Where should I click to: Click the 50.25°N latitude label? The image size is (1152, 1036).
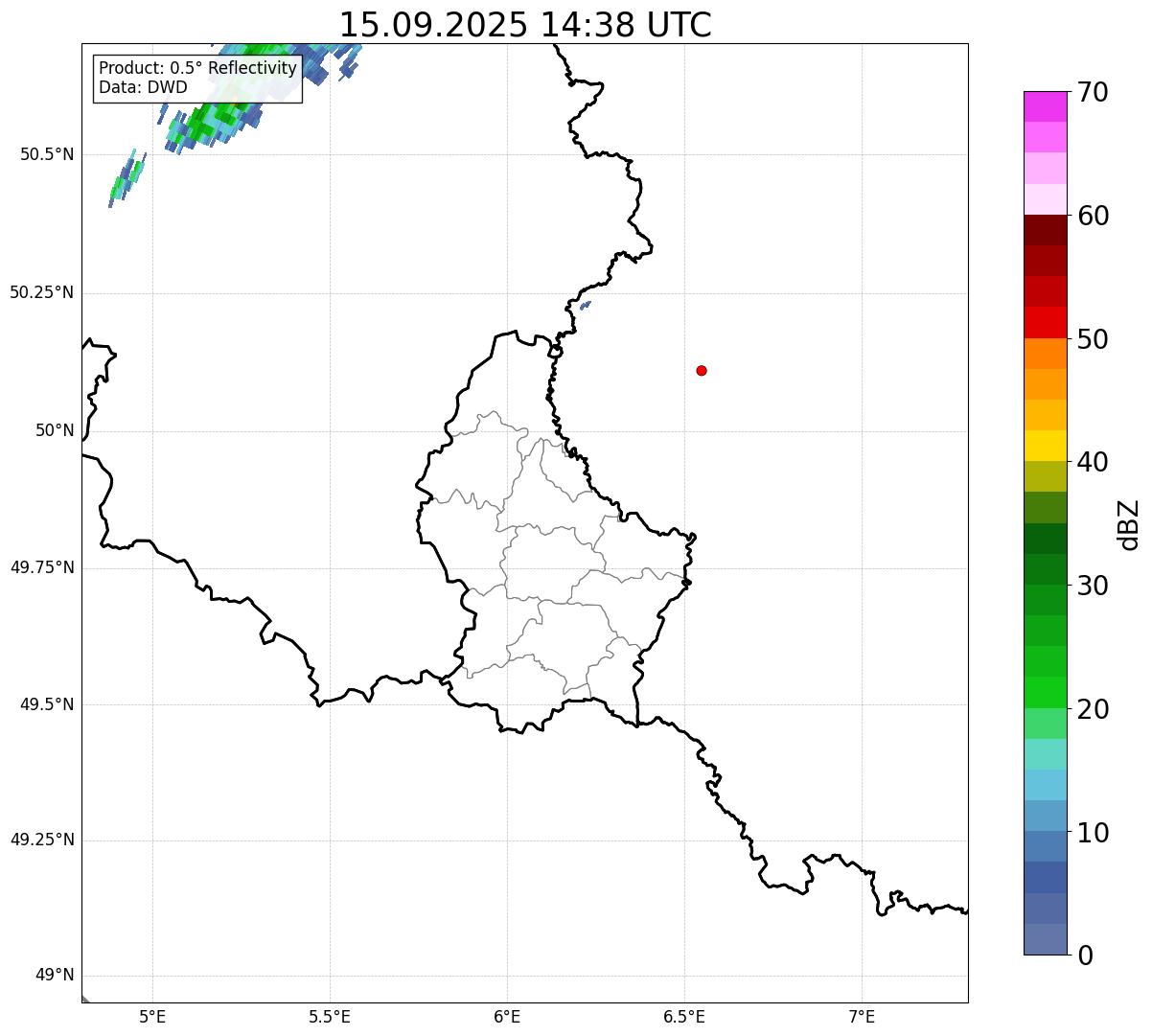click(x=42, y=292)
